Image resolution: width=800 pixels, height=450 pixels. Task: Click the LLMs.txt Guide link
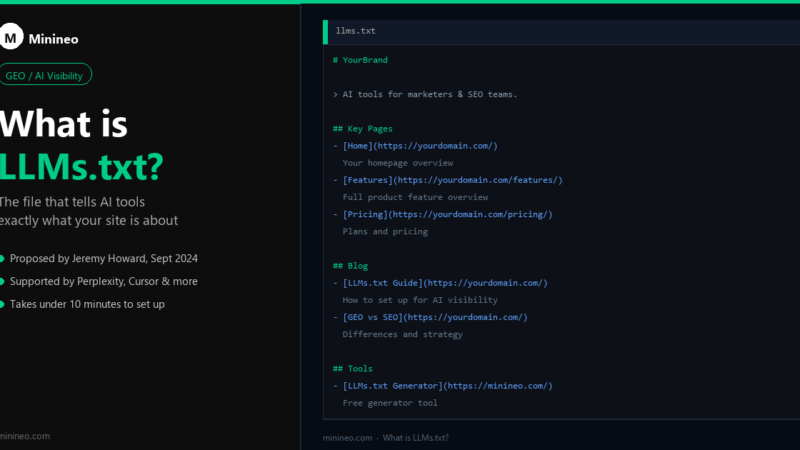(x=445, y=283)
